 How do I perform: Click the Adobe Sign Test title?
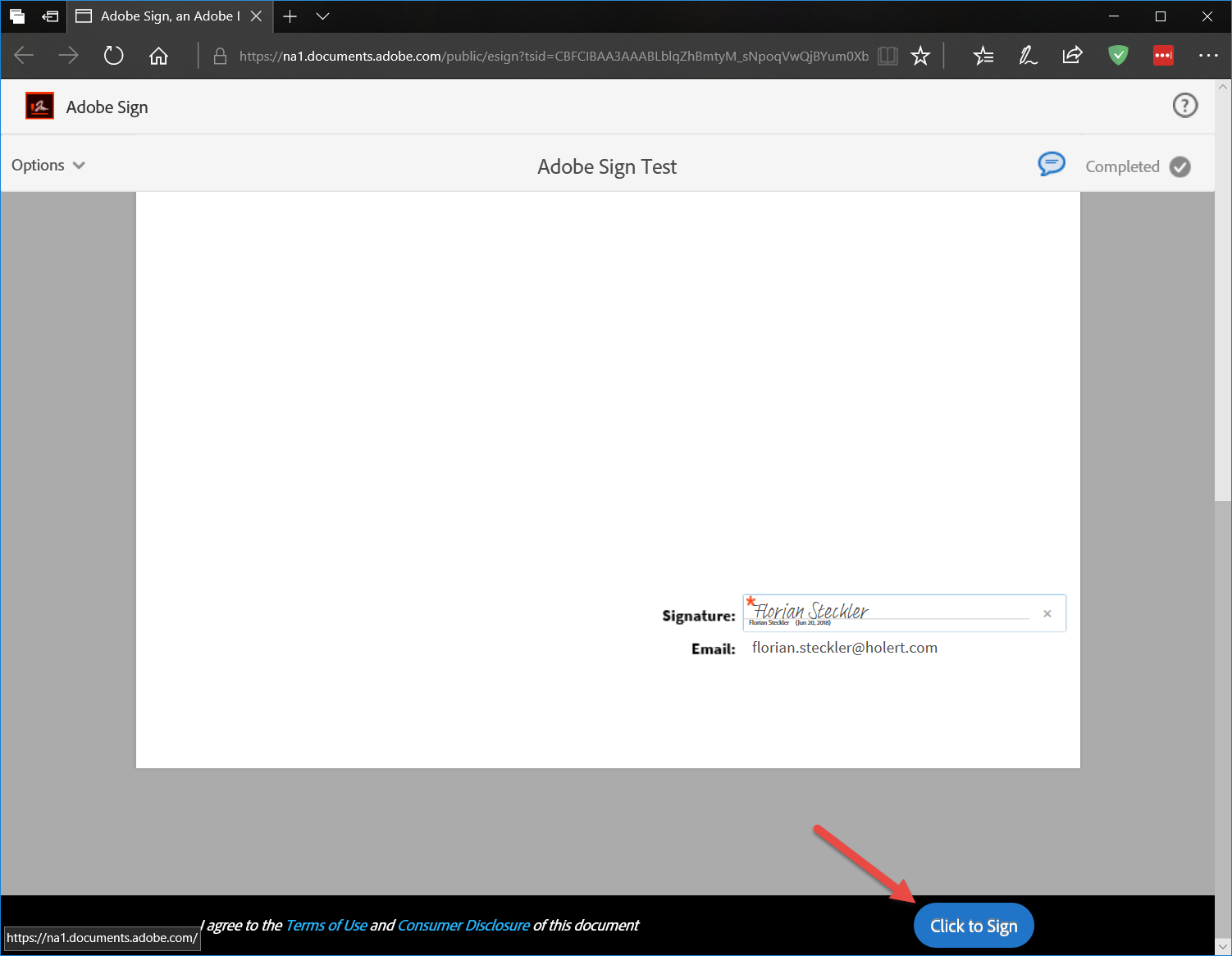607,166
